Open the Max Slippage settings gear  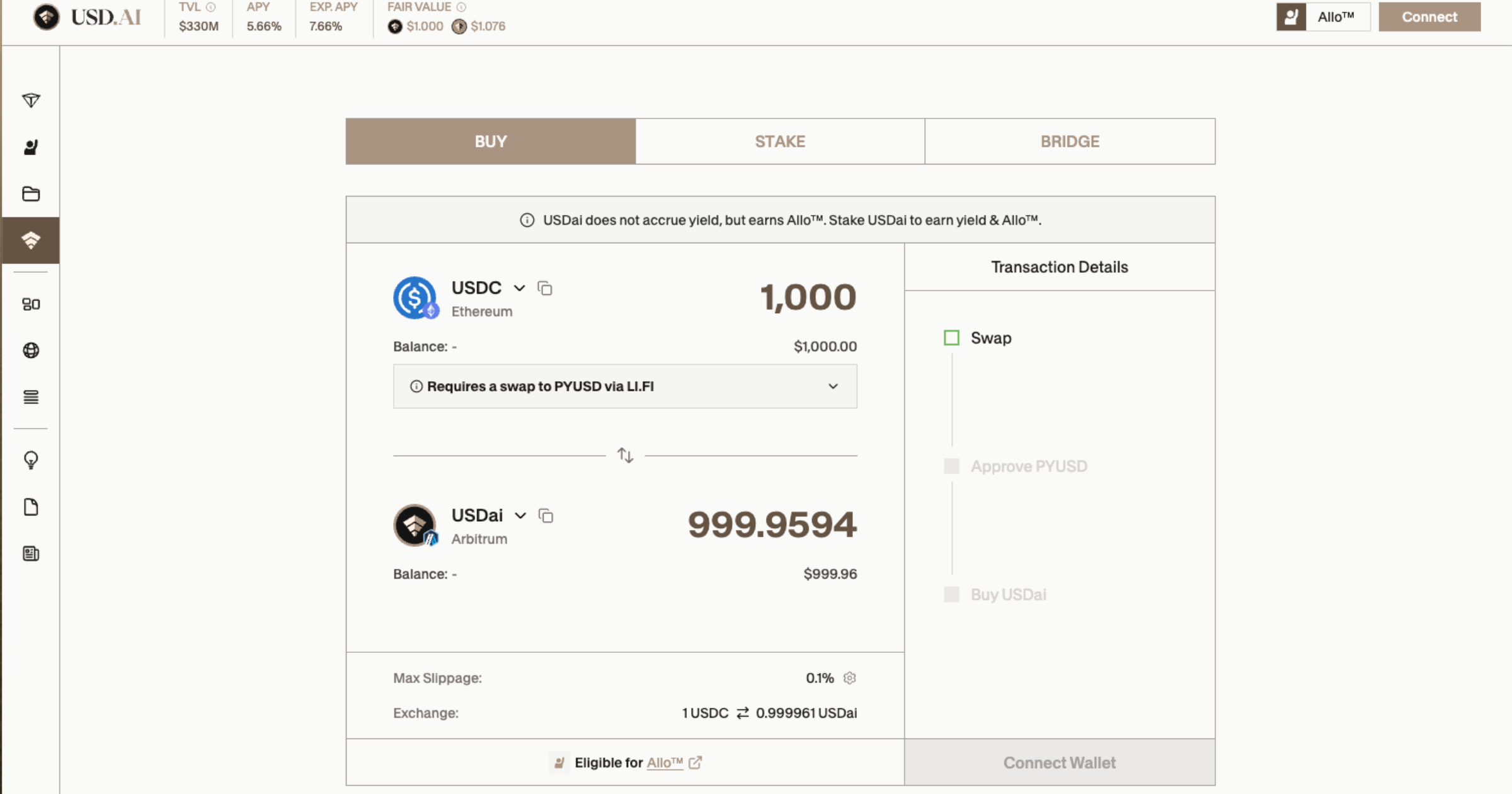click(849, 678)
